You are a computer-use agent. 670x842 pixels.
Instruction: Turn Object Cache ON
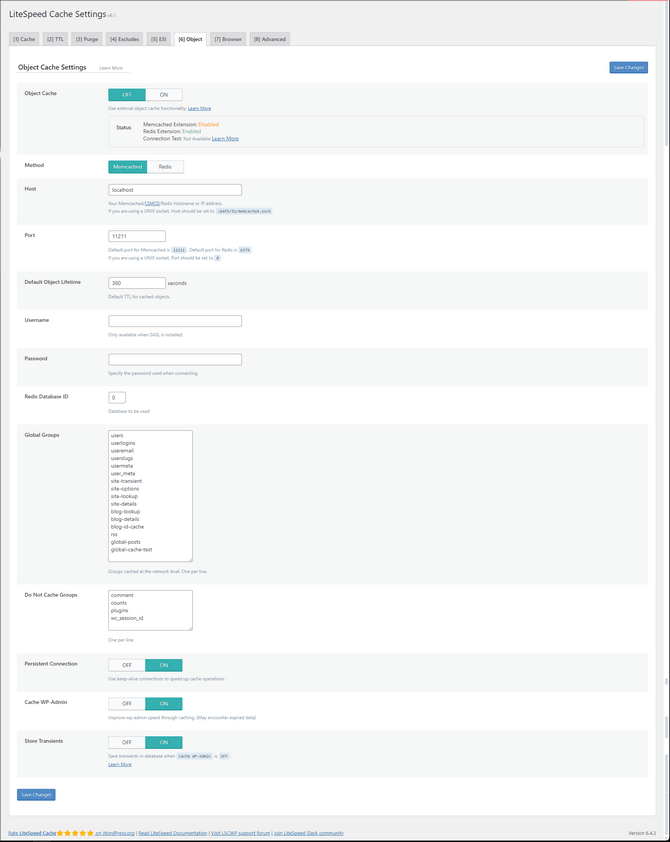click(164, 95)
